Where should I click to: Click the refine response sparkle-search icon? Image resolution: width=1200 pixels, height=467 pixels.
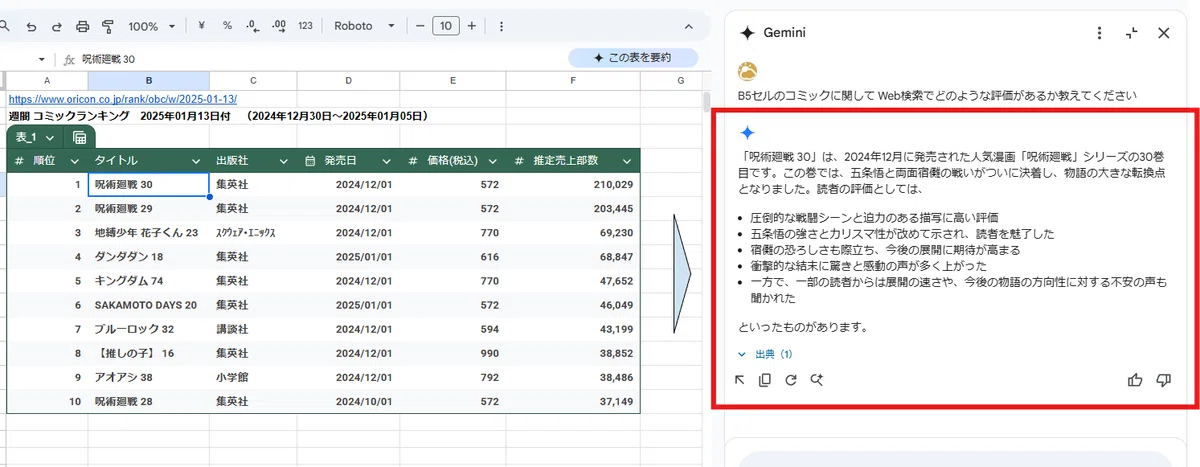(817, 380)
